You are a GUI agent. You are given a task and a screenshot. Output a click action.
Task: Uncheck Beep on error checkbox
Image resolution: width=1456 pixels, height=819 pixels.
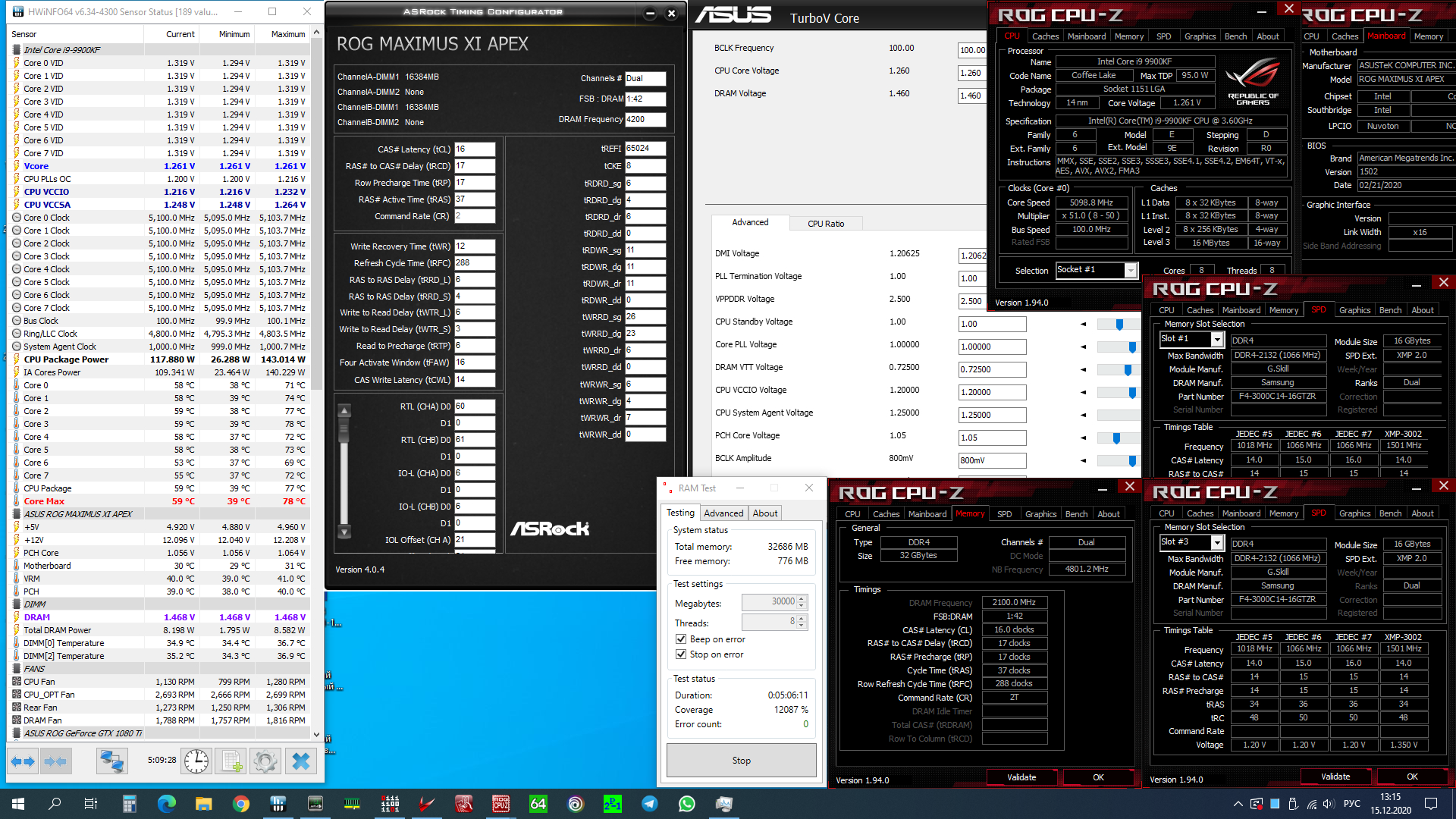click(681, 639)
